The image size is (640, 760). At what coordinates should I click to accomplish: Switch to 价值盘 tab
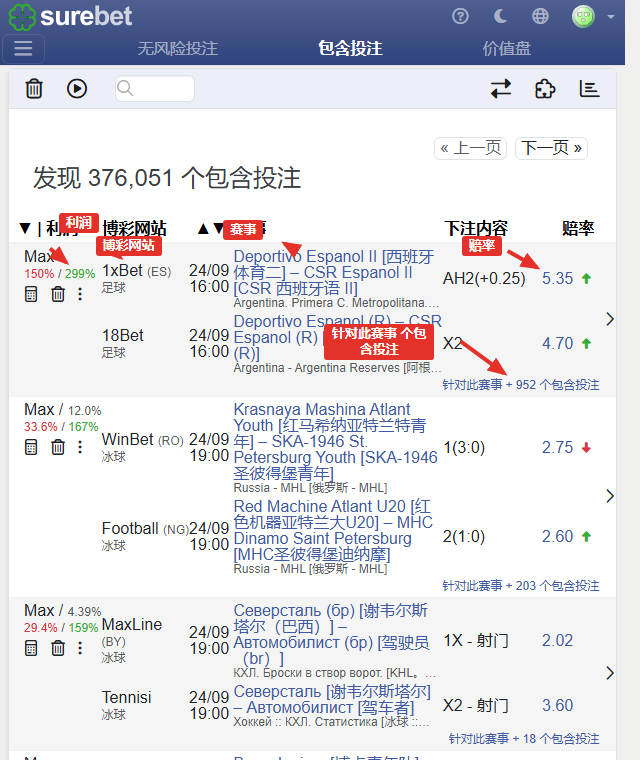[x=506, y=48]
